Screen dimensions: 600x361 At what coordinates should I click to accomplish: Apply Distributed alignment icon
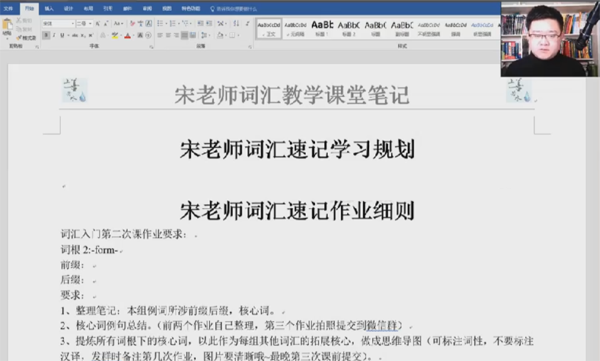point(193,35)
